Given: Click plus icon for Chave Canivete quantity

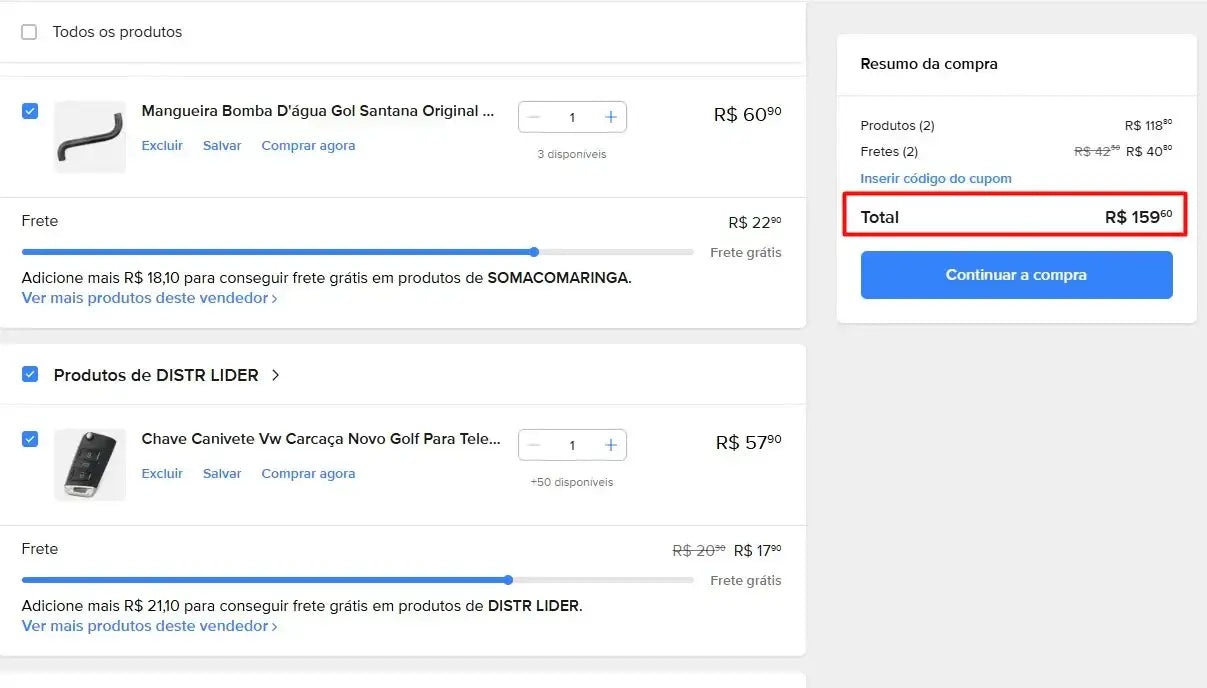Looking at the screenshot, I should coord(610,445).
